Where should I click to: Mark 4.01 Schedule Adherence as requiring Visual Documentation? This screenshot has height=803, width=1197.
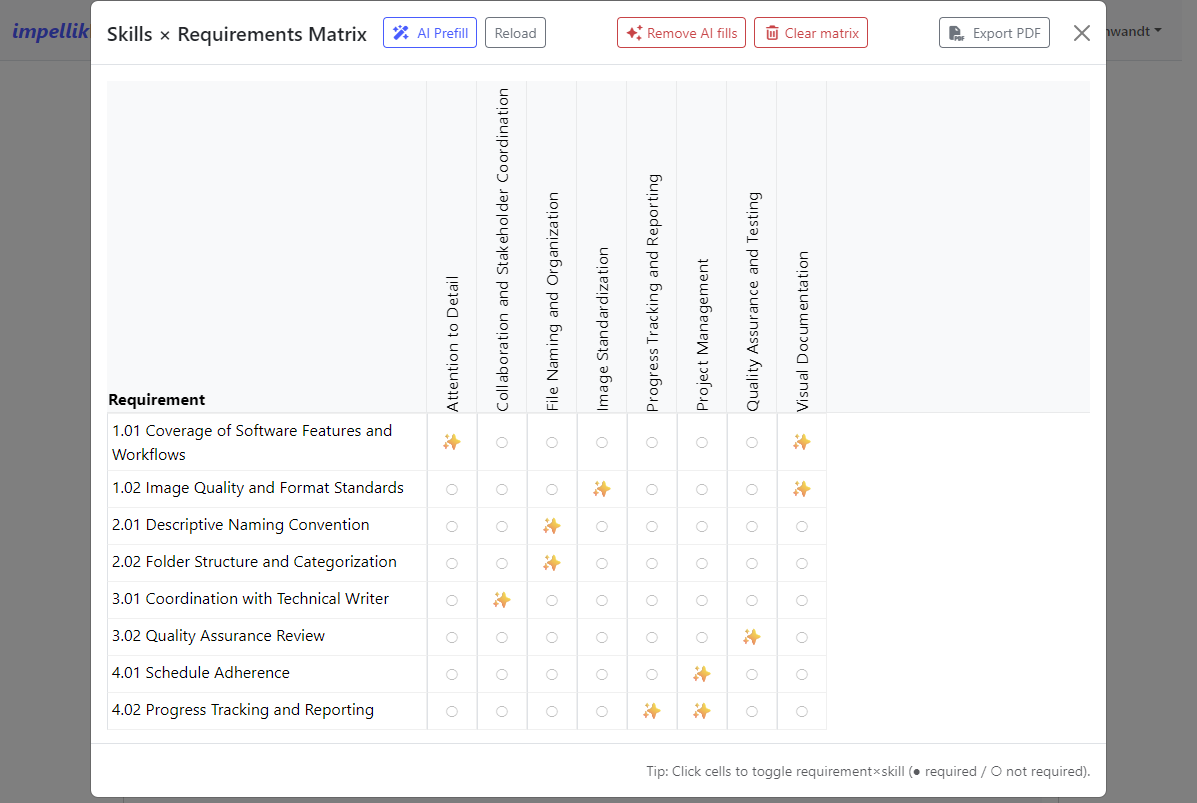(x=802, y=674)
